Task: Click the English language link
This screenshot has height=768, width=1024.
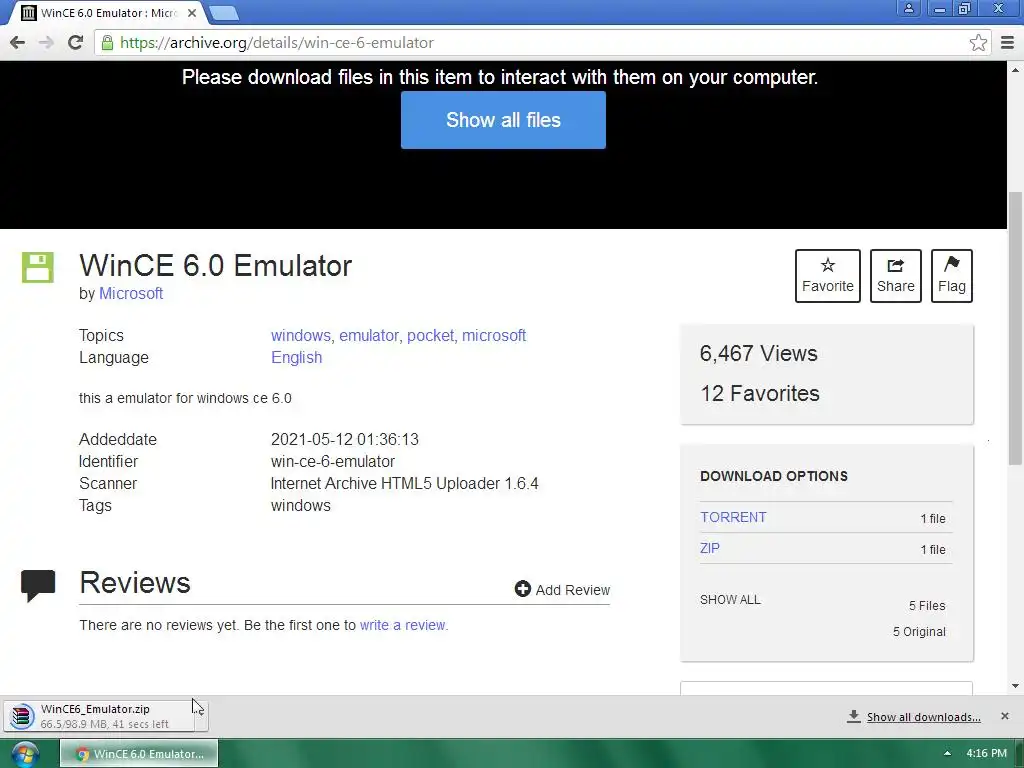Action: 296,357
